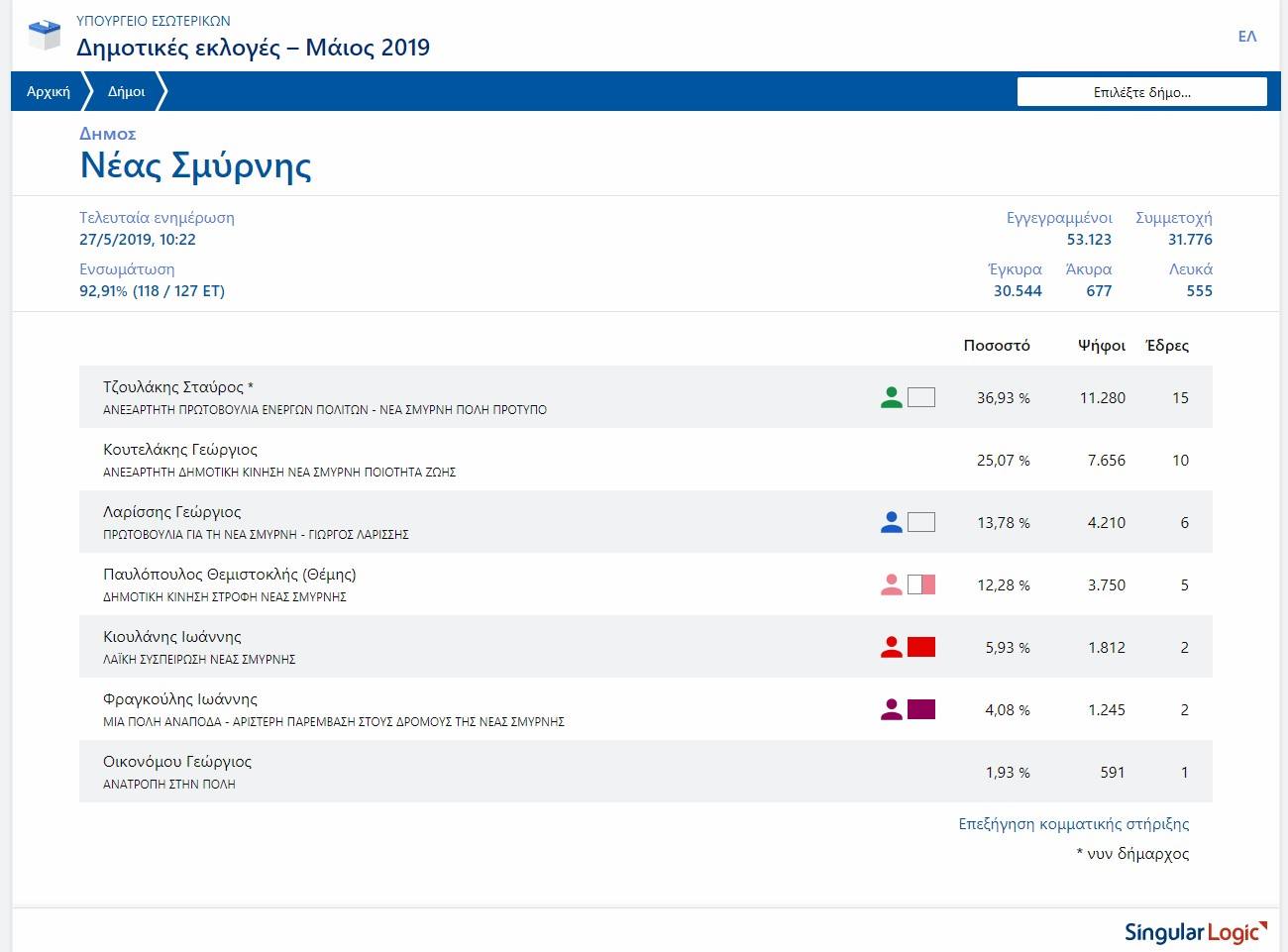Click half-pink swatch beside Παυλόπουλος Θεμιστοκλής
This screenshot has height=952, width=1288.
(x=921, y=584)
